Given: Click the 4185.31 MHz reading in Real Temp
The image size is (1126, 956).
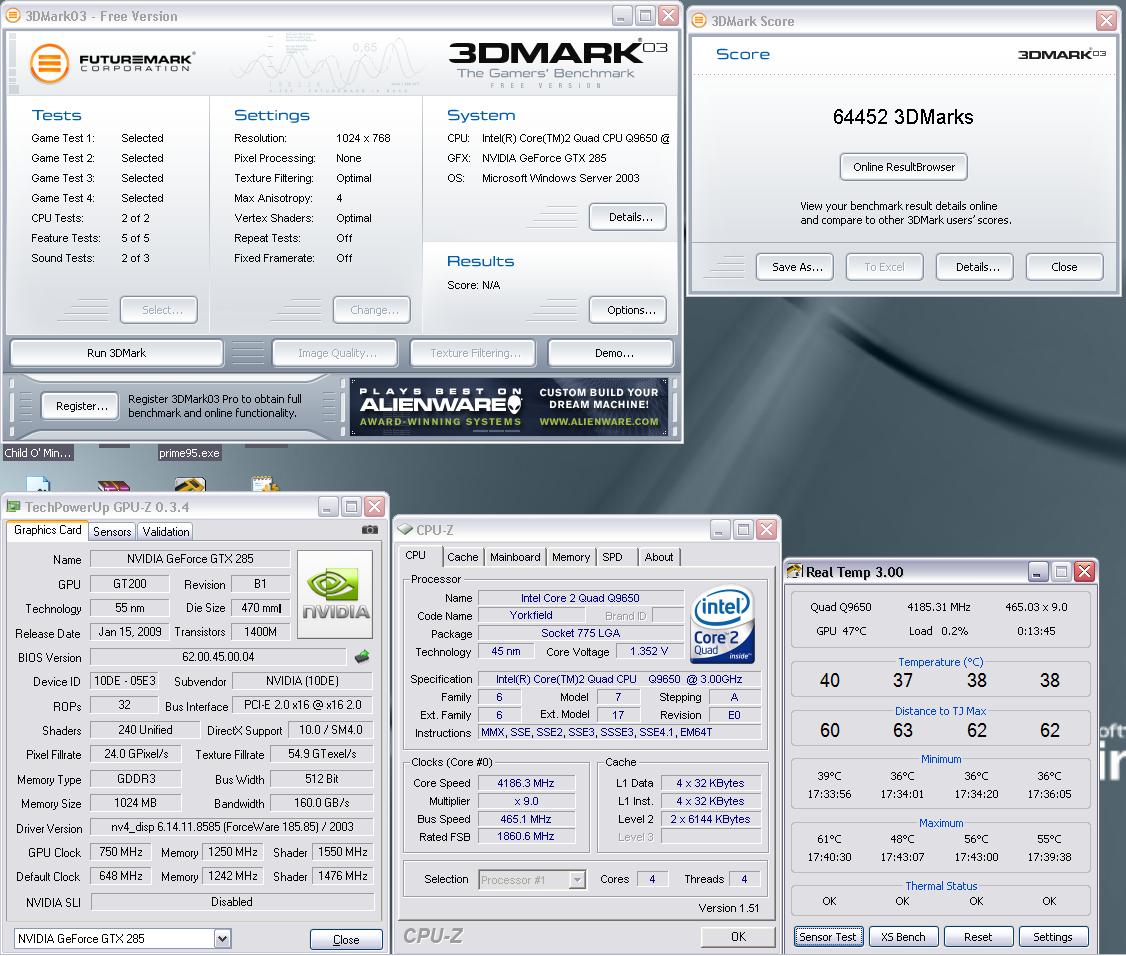Looking at the screenshot, I should tap(939, 608).
